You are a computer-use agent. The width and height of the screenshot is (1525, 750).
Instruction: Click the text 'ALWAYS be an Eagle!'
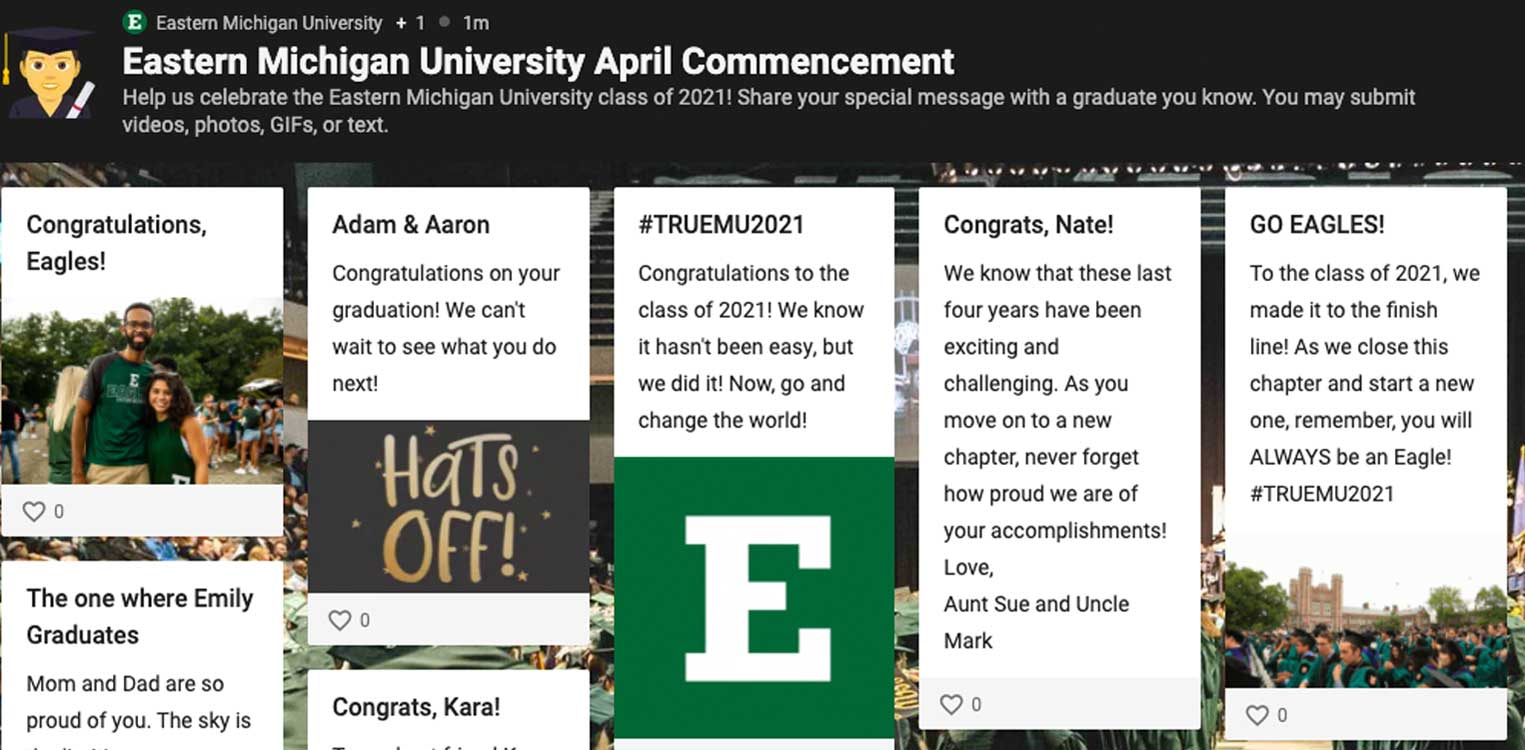[1350, 457]
